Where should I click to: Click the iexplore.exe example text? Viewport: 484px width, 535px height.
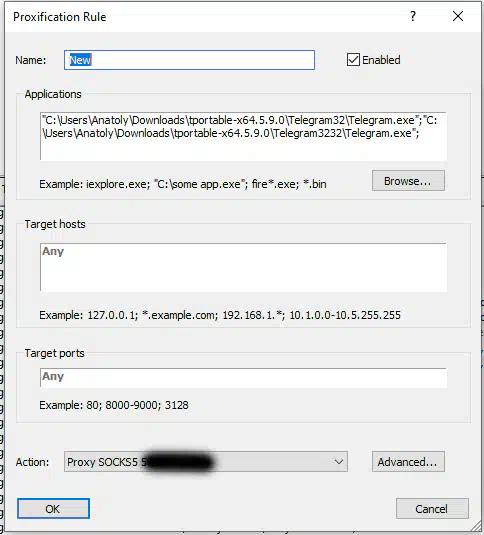click(x=118, y=184)
